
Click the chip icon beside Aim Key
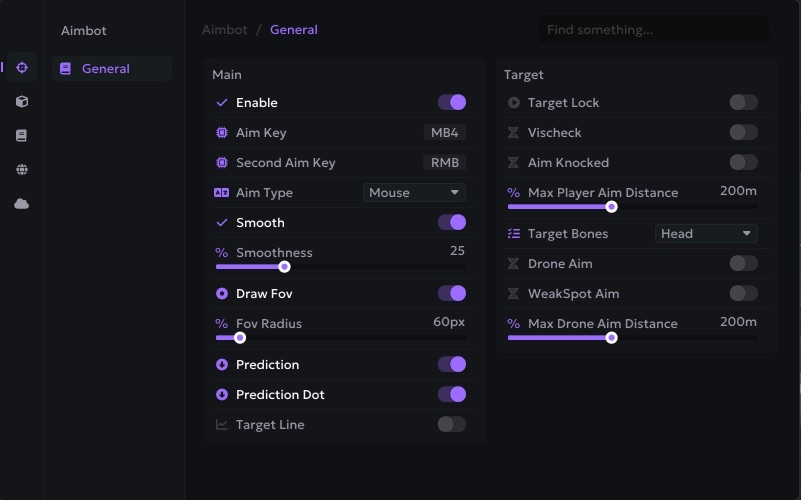pos(222,133)
